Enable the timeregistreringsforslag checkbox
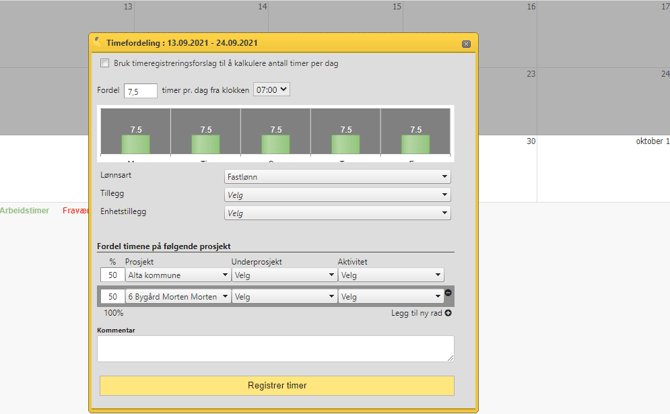This screenshot has width=670, height=414. (x=105, y=64)
